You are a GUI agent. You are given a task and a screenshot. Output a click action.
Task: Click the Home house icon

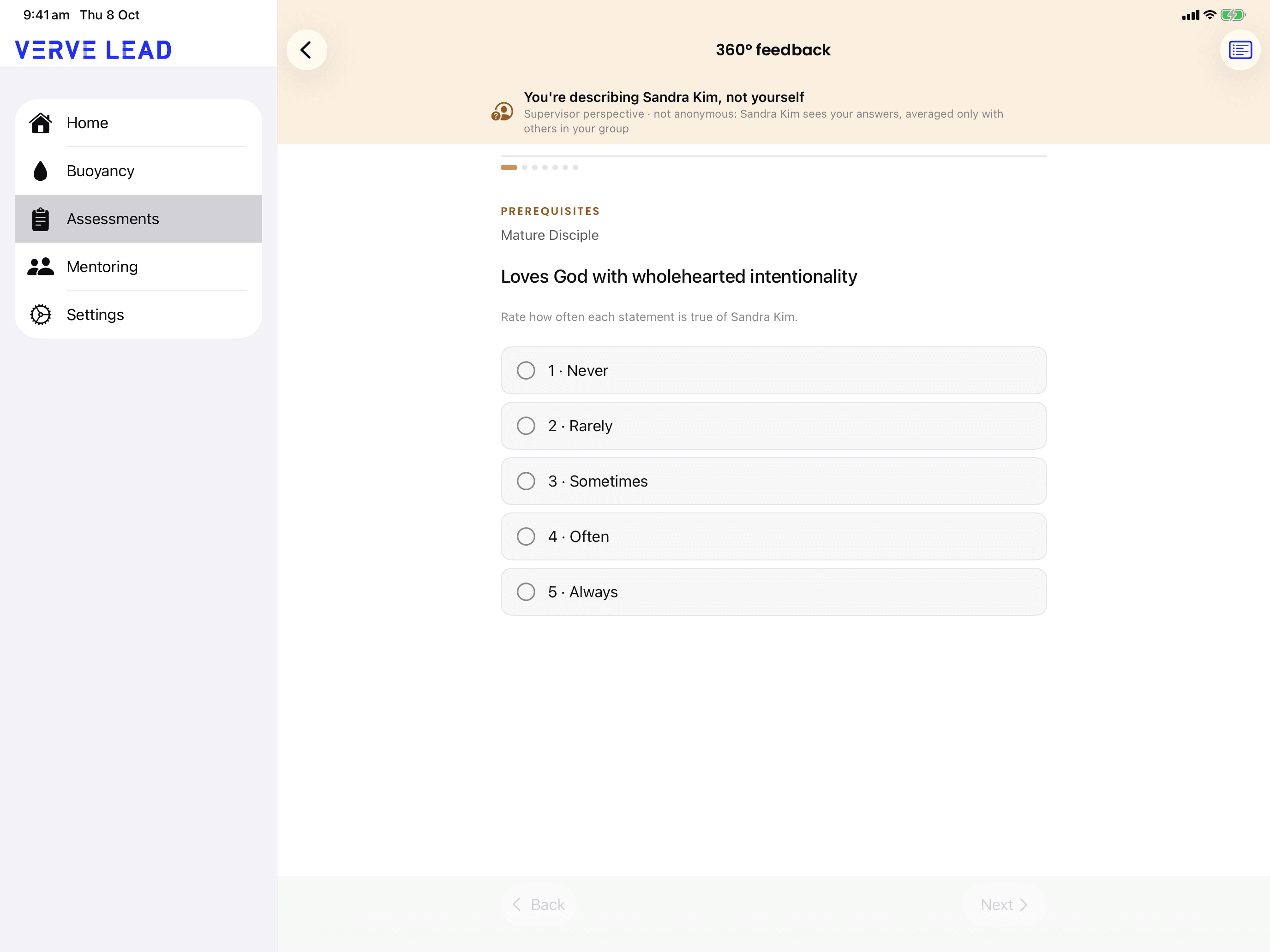[40, 123]
